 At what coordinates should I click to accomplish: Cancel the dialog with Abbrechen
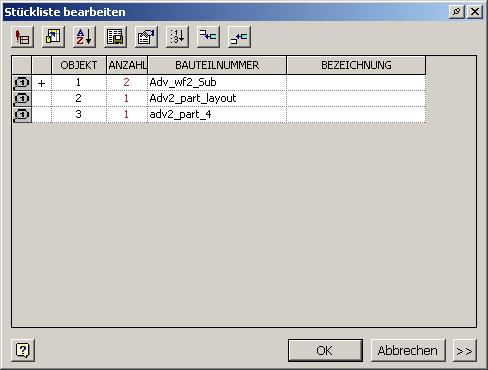click(x=408, y=351)
